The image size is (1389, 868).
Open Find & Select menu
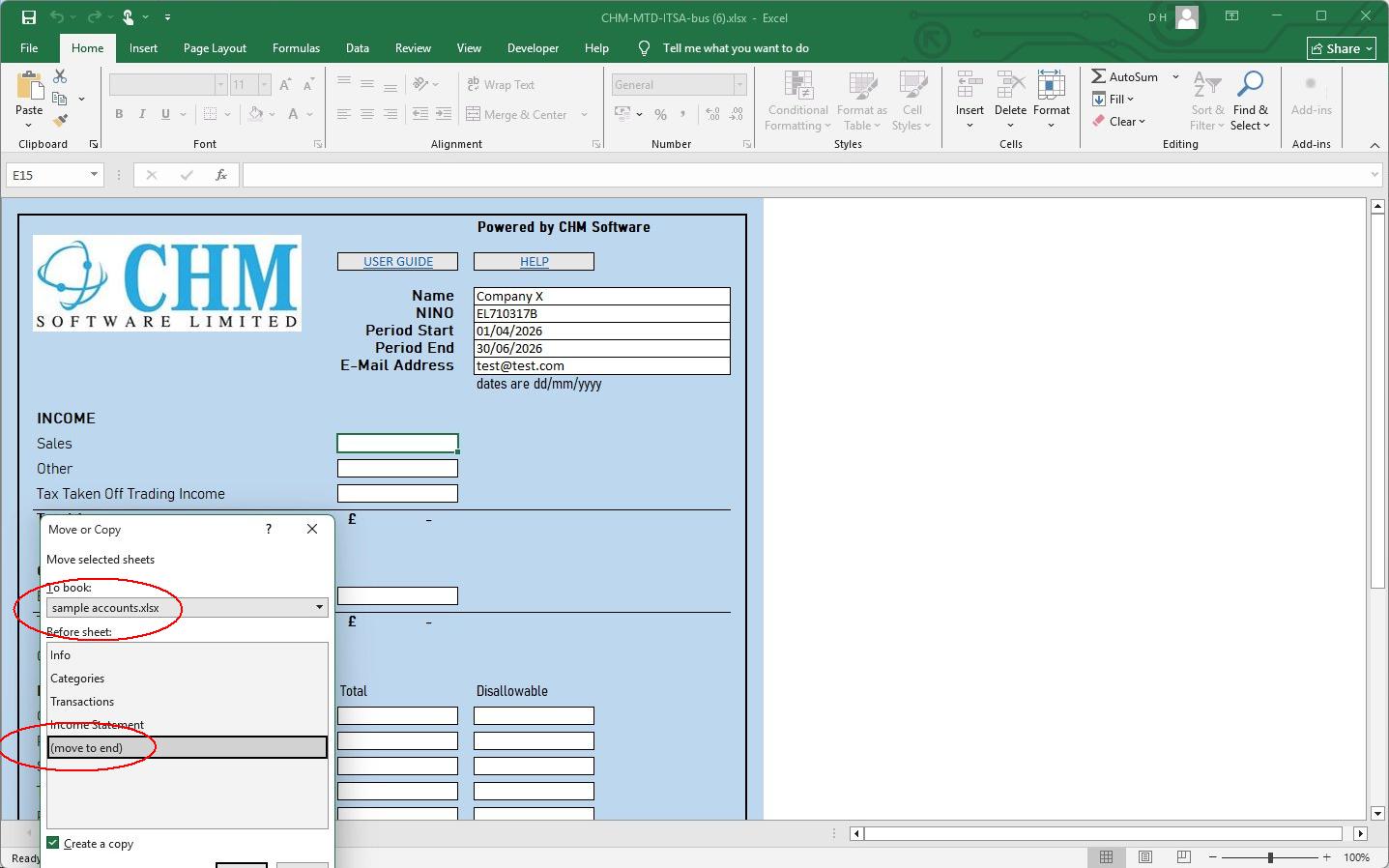pos(1250,101)
